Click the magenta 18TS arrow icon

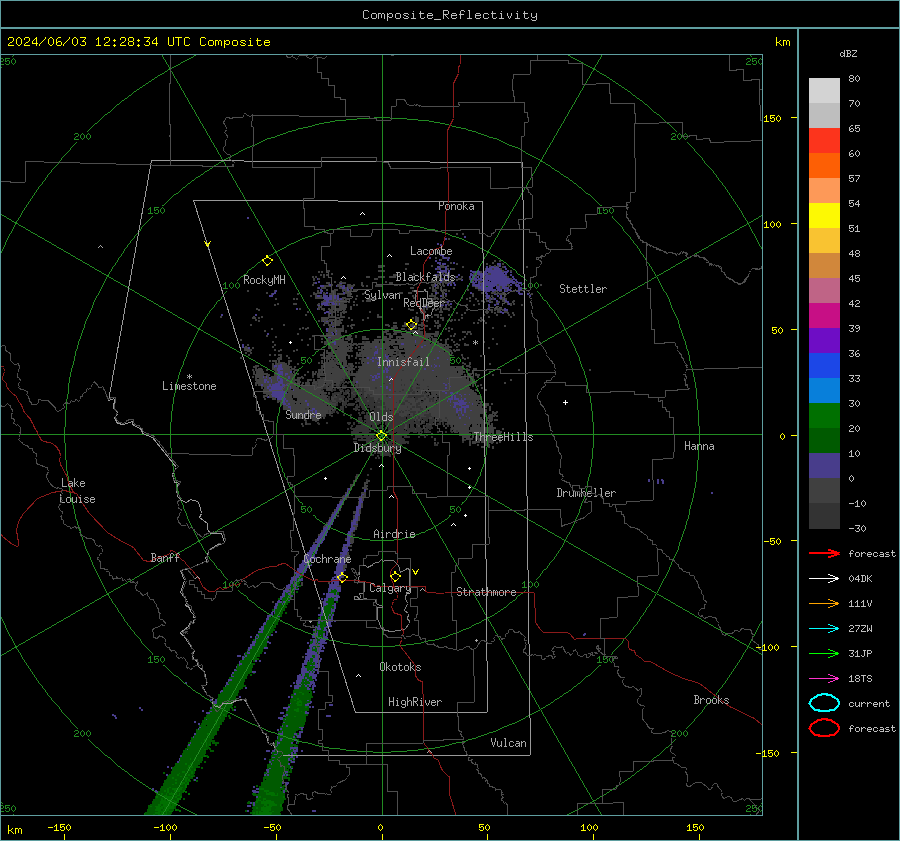(x=824, y=679)
